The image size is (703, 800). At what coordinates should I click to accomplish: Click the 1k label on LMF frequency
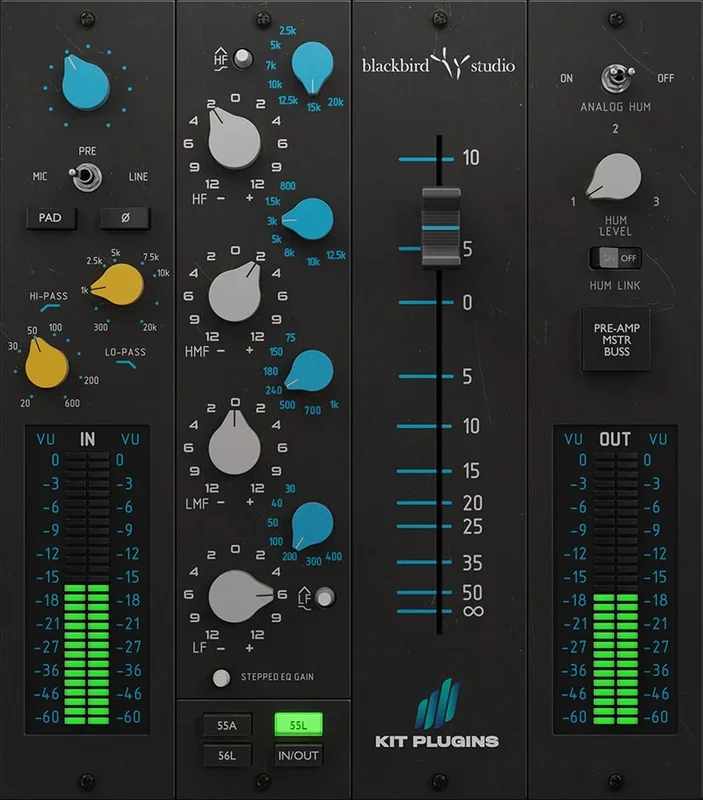pyautogui.click(x=334, y=405)
